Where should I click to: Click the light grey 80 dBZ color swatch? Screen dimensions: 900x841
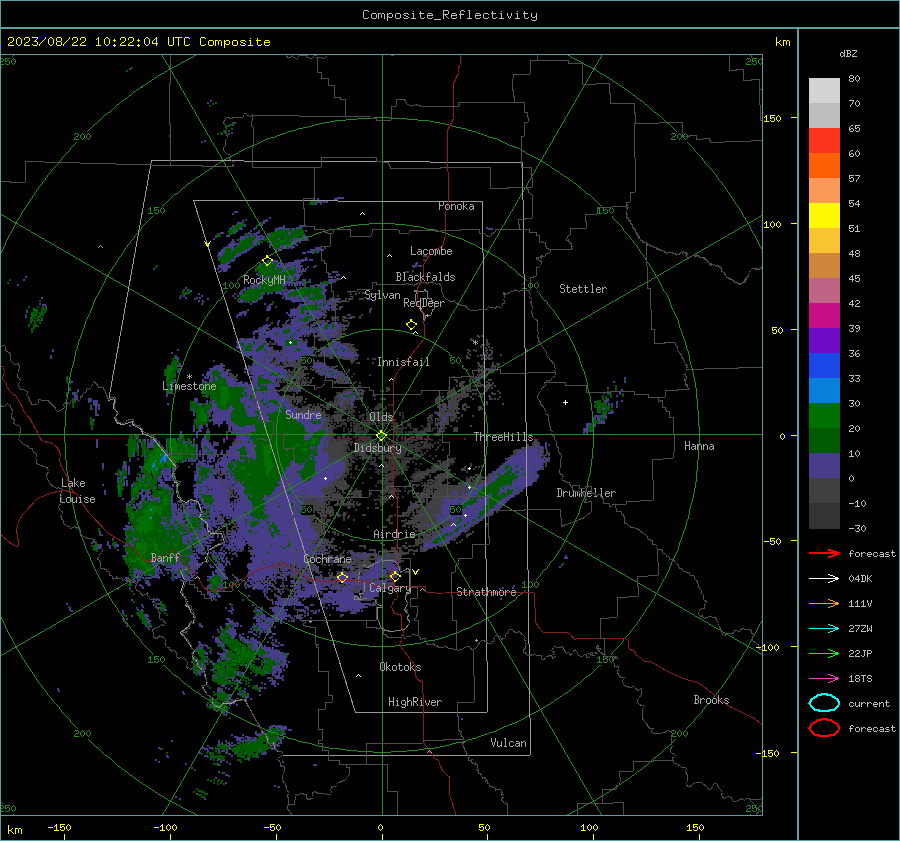[x=824, y=90]
